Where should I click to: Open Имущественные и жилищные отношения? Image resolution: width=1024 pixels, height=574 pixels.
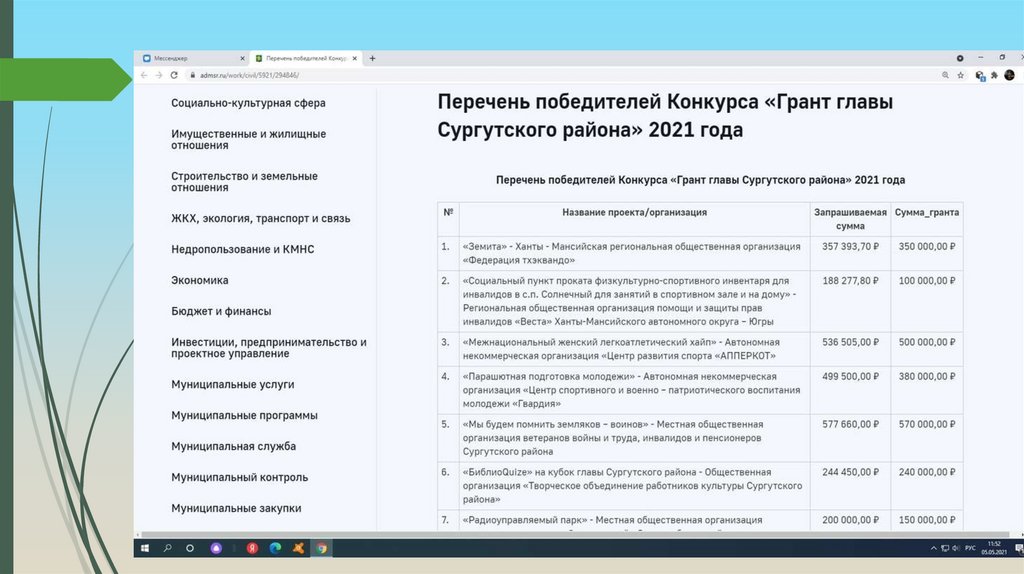248,139
